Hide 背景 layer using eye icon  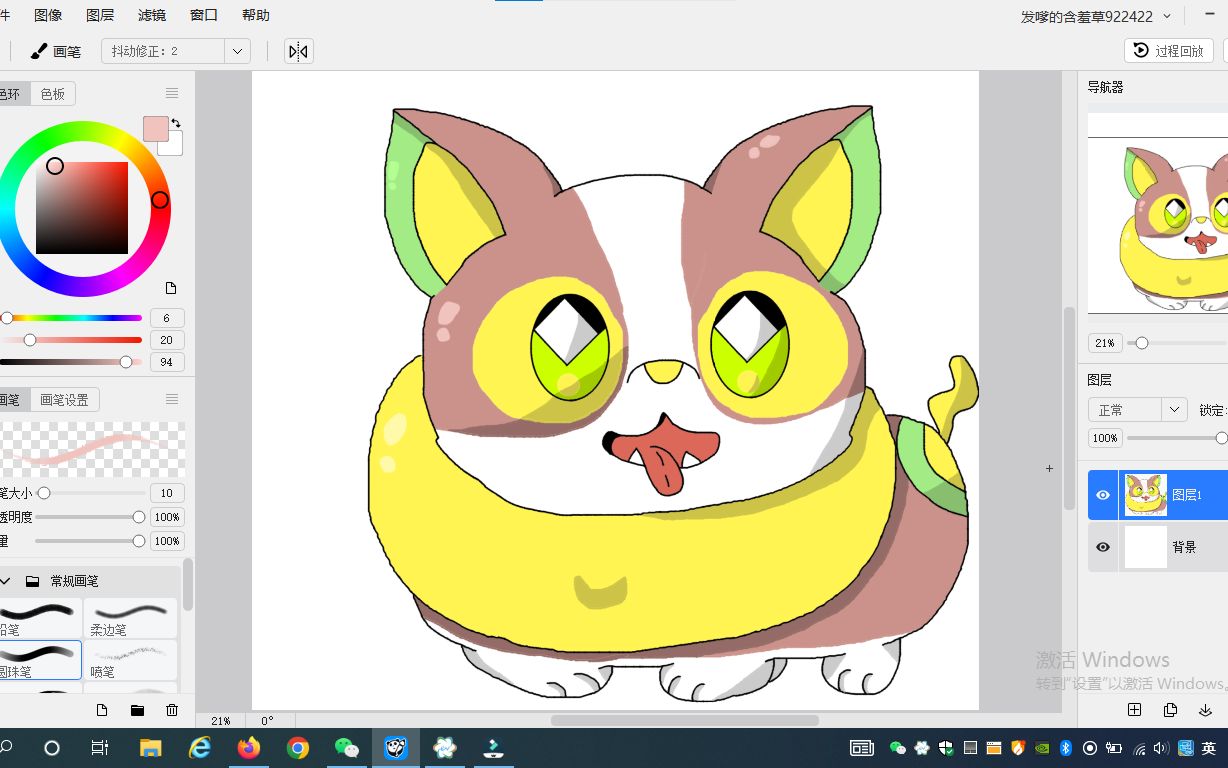point(1103,547)
